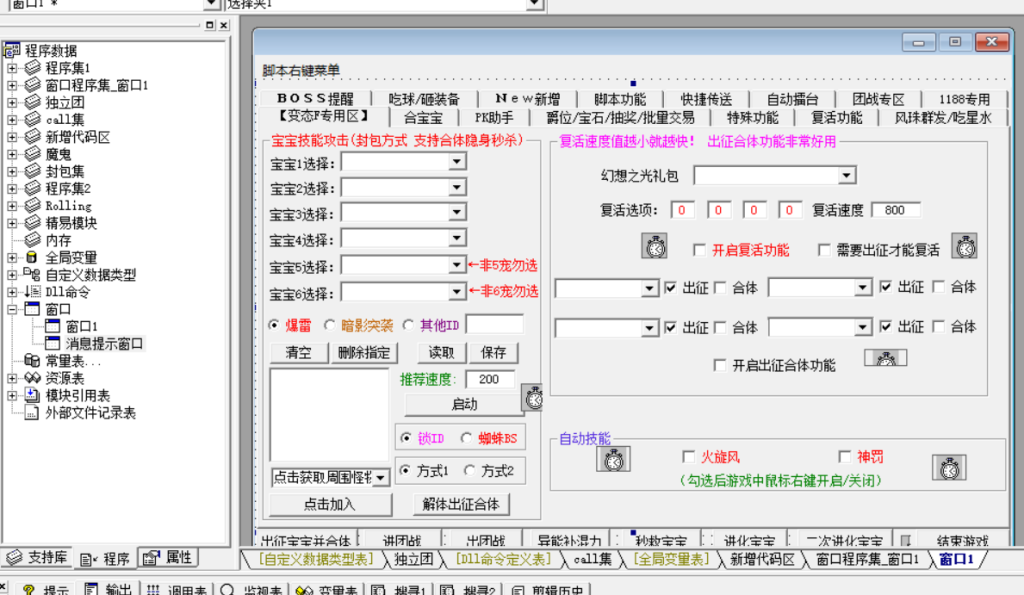
Task: Click the 删除指定 button
Action: pyautogui.click(x=364, y=353)
